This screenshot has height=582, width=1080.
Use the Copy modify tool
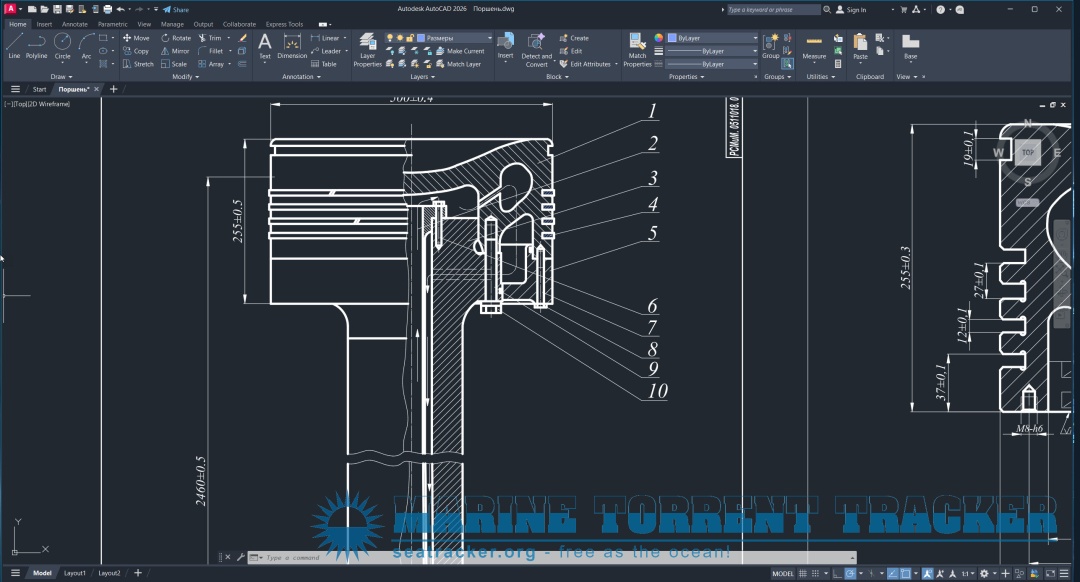coord(136,51)
